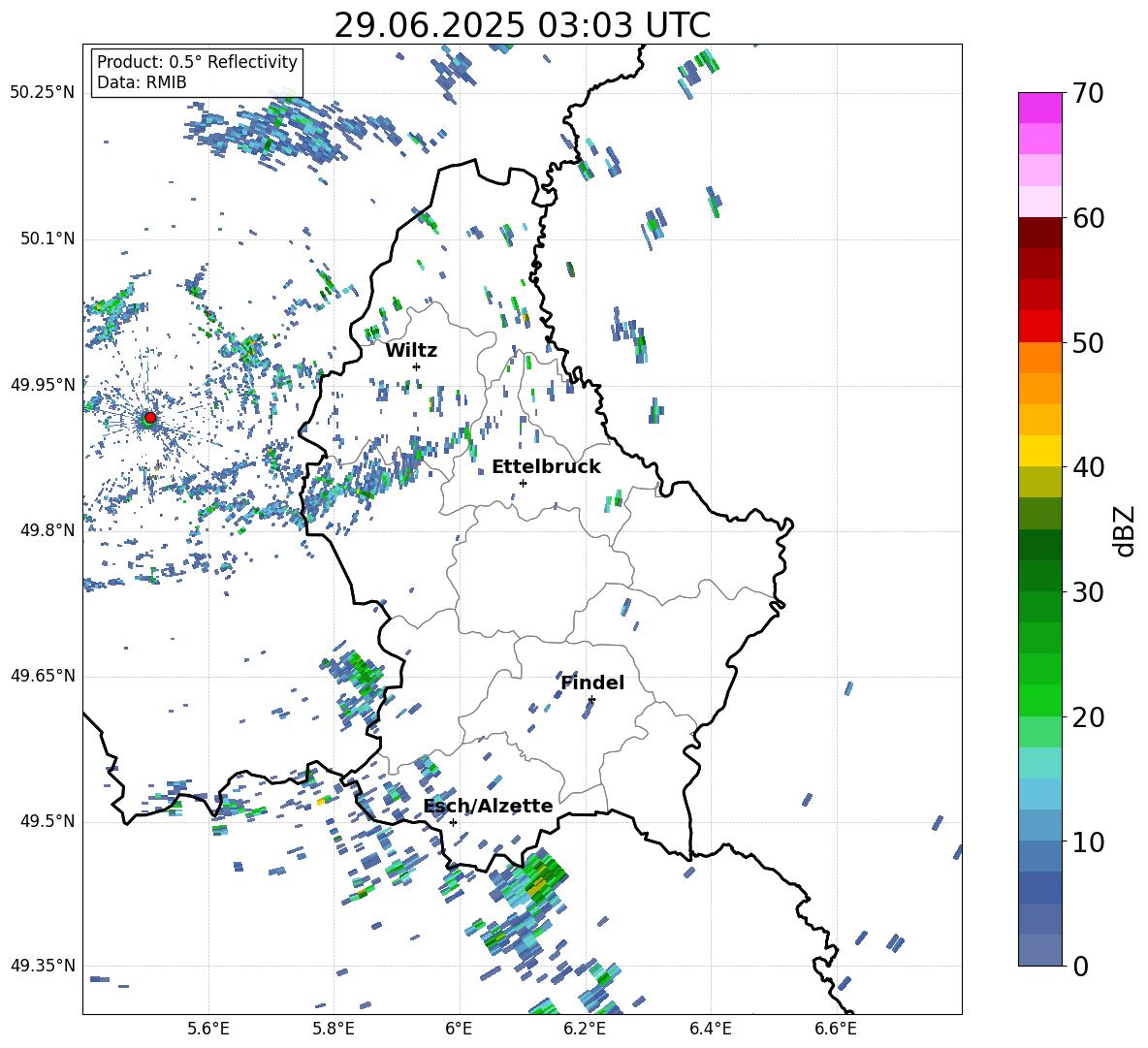Viewport: 1148px width, 1048px height.
Task: Click the 49.8°N latitude label
Action: click(x=47, y=530)
